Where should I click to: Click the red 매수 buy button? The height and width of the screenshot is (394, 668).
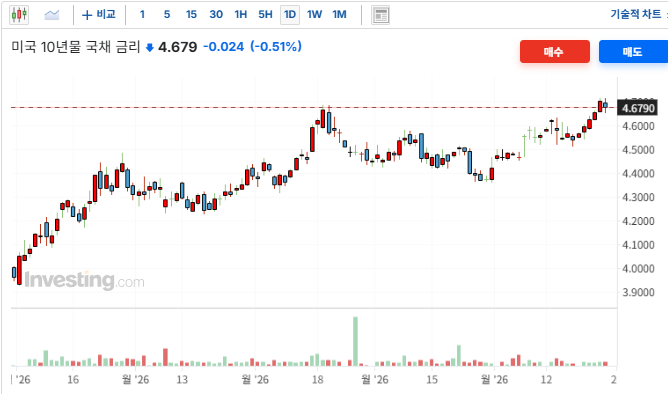coord(555,52)
